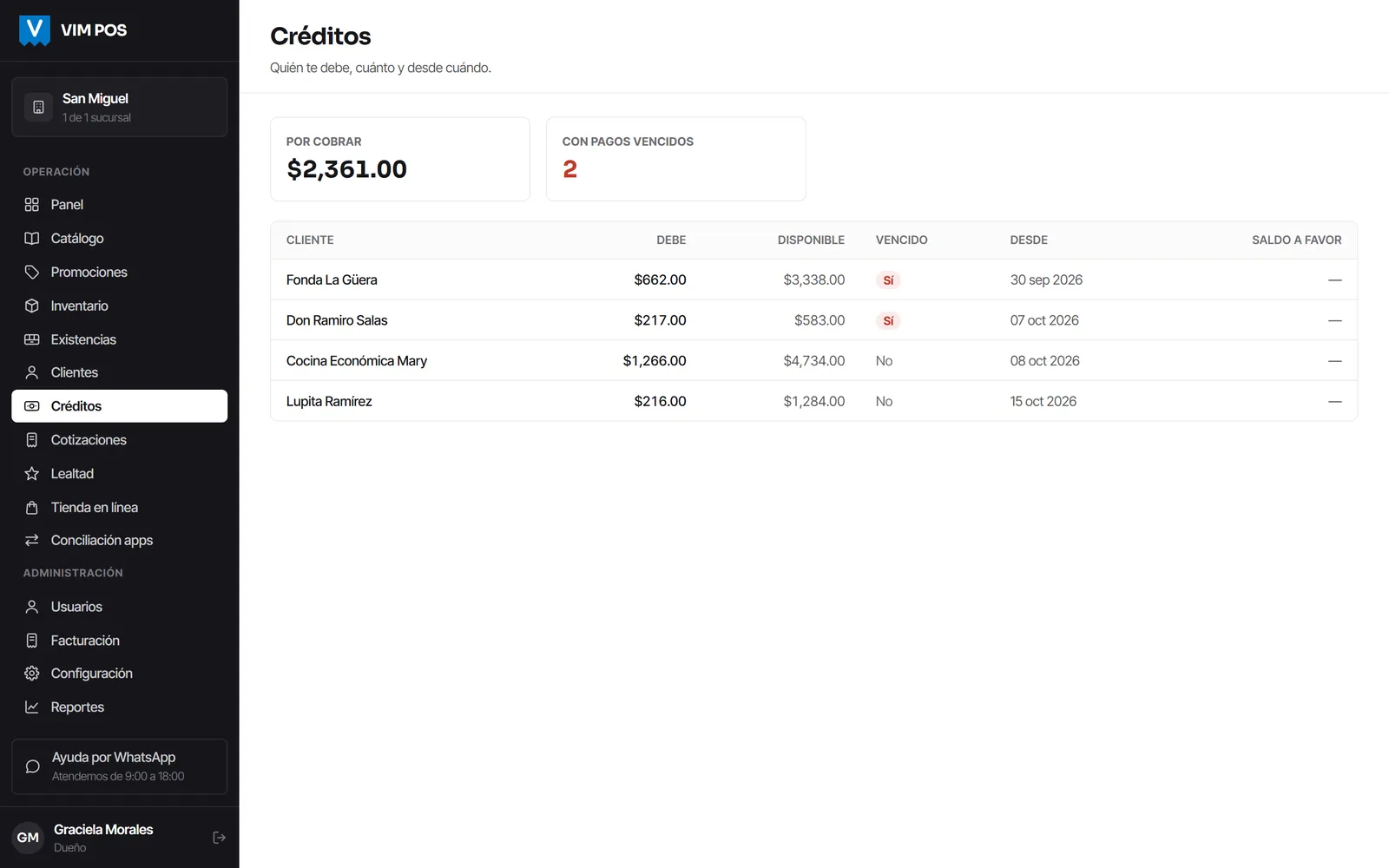Click the POR COBRAR $2,361.00 card

[x=400, y=159]
